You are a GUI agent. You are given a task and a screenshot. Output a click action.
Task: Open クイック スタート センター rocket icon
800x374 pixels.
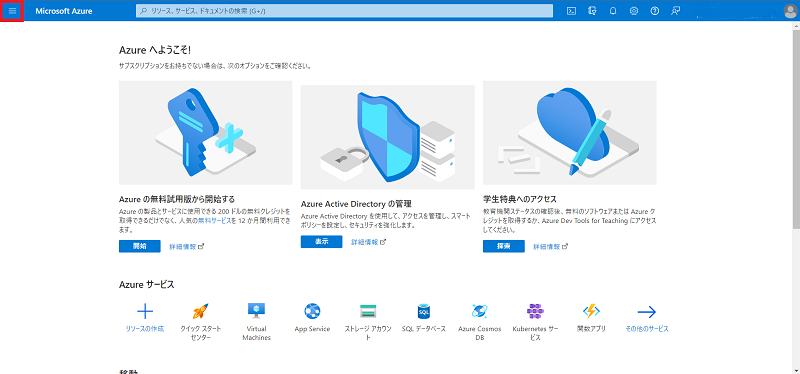pos(201,311)
